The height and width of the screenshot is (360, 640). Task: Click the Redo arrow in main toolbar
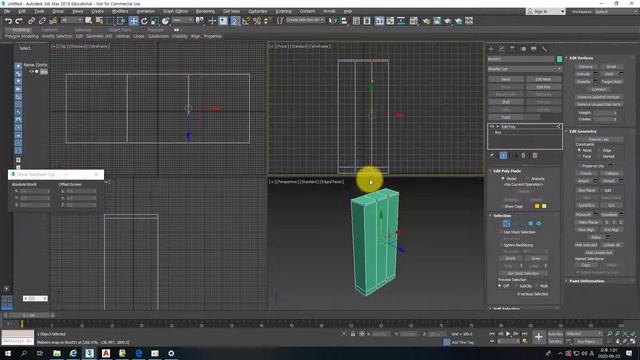[19, 21]
